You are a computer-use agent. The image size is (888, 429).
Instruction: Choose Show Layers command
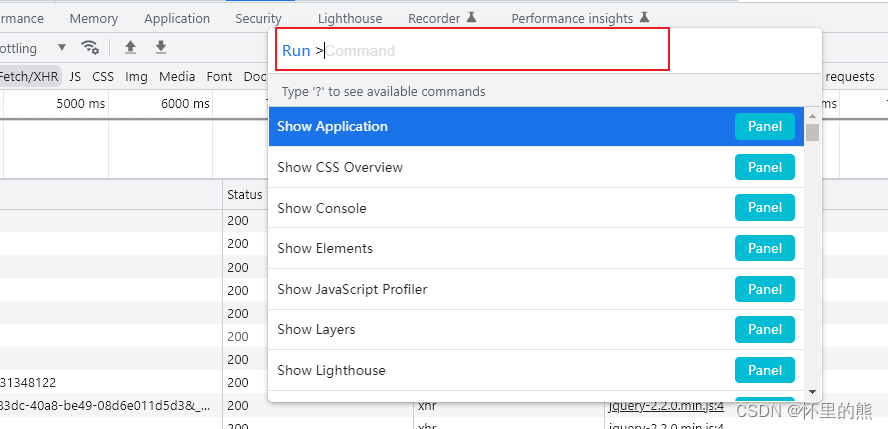[x=536, y=329]
